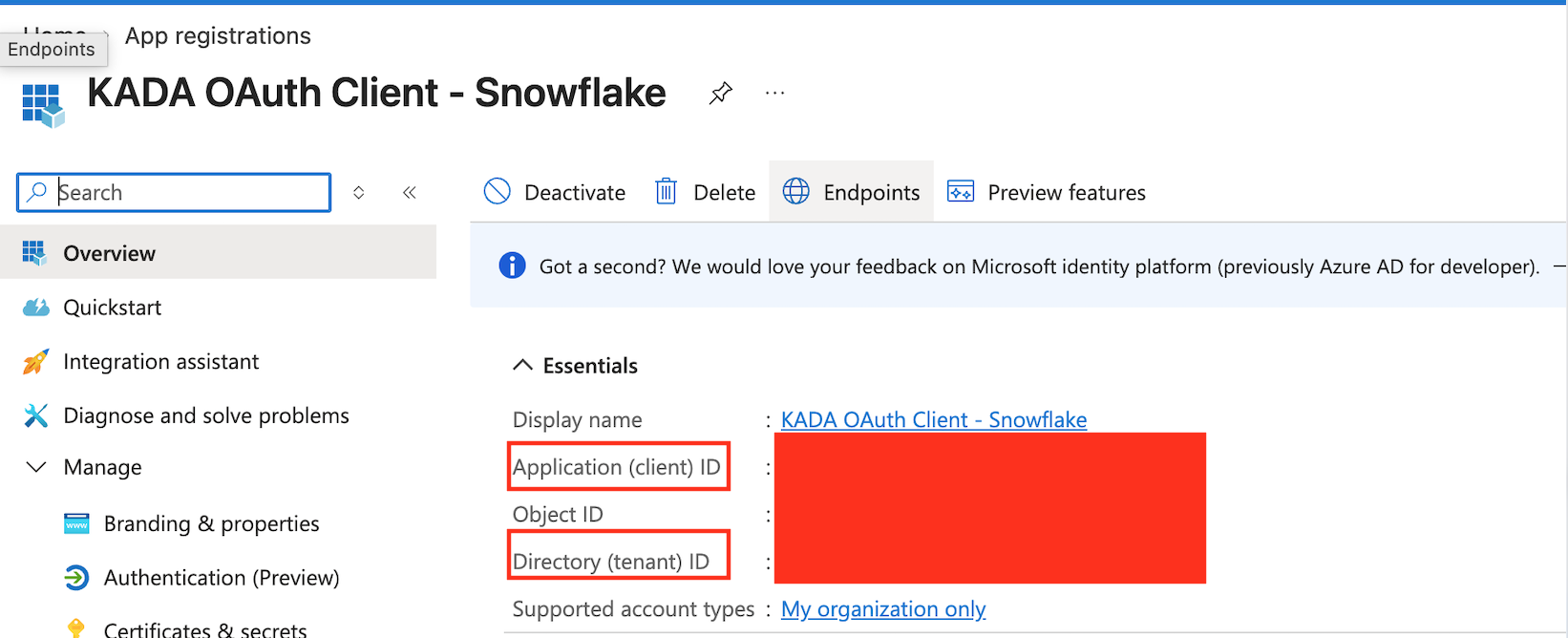Open the Quickstart page

point(112,308)
